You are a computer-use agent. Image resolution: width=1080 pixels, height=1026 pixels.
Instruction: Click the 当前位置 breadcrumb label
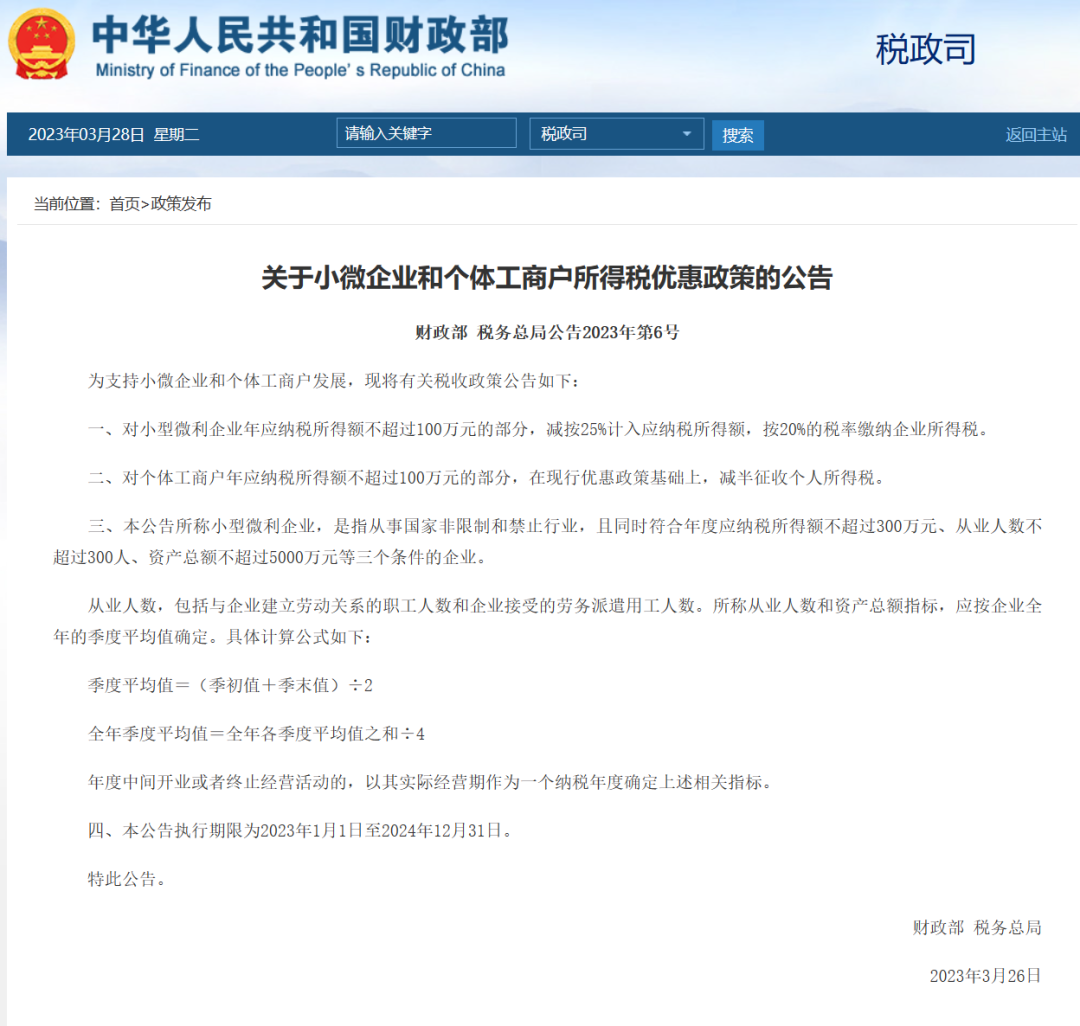(x=67, y=204)
